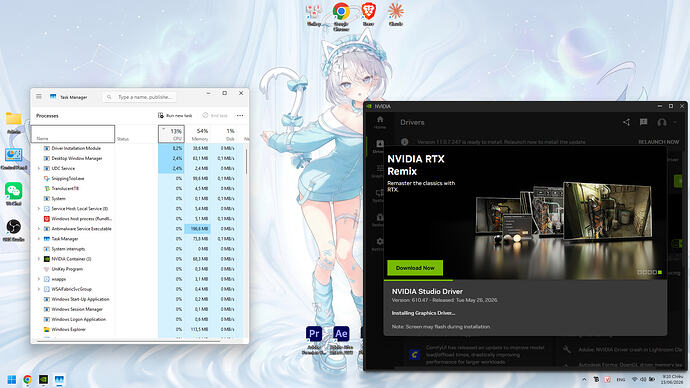Expand Service Host Local Service group
Image resolution: width=690 pixels, height=388 pixels.
[39, 209]
